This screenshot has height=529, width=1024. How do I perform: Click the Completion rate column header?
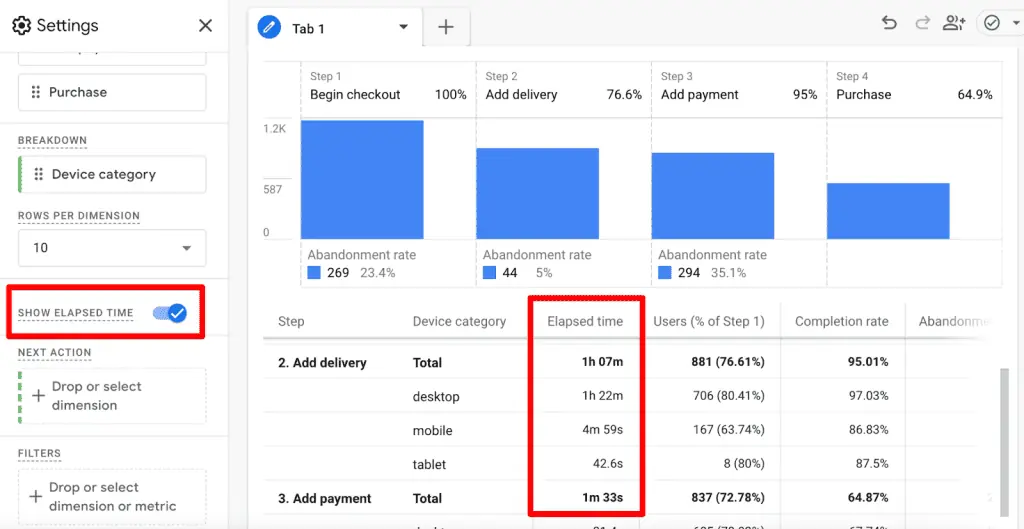coord(842,321)
